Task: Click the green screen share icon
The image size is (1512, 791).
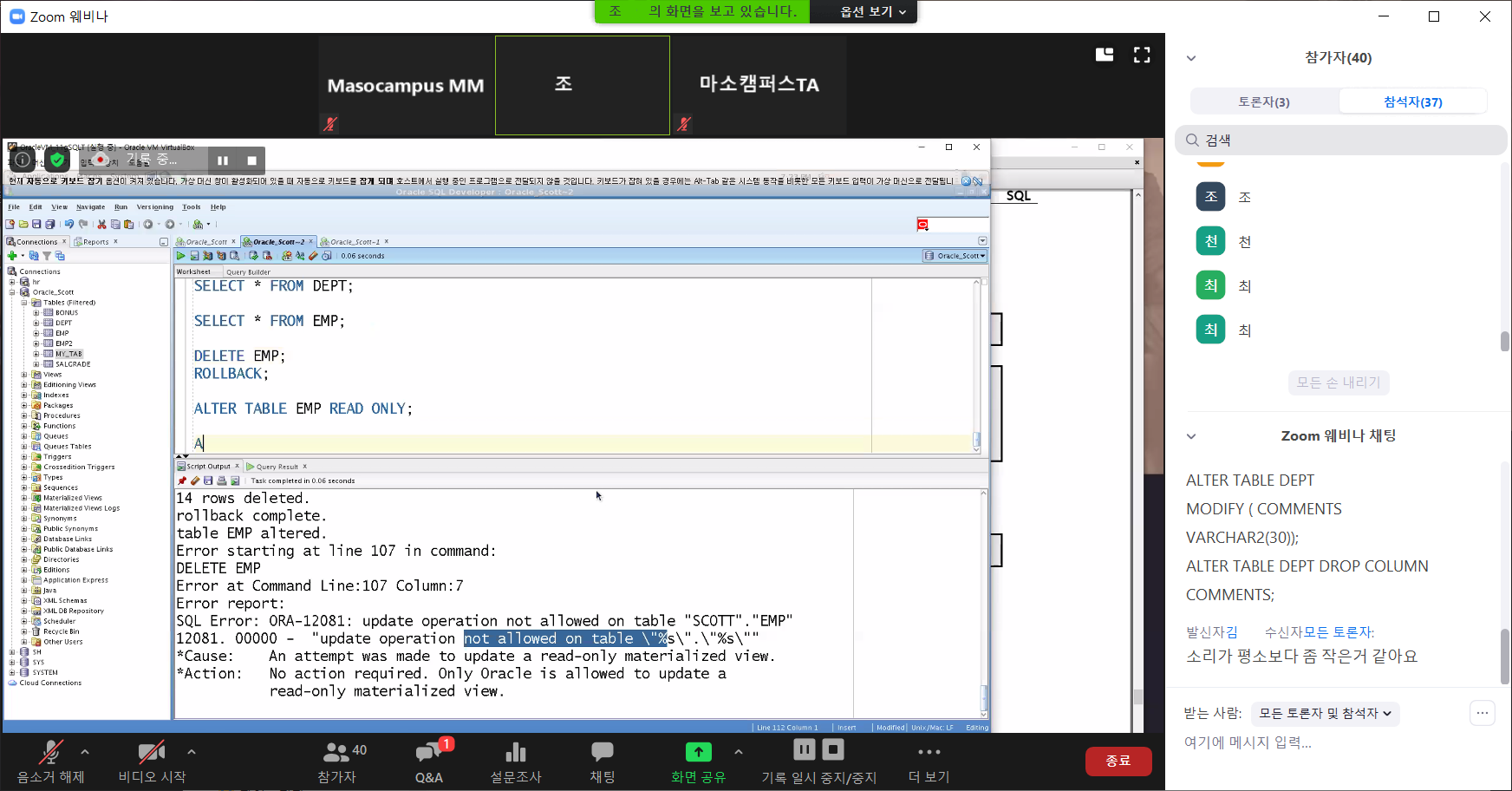Action: (x=698, y=753)
